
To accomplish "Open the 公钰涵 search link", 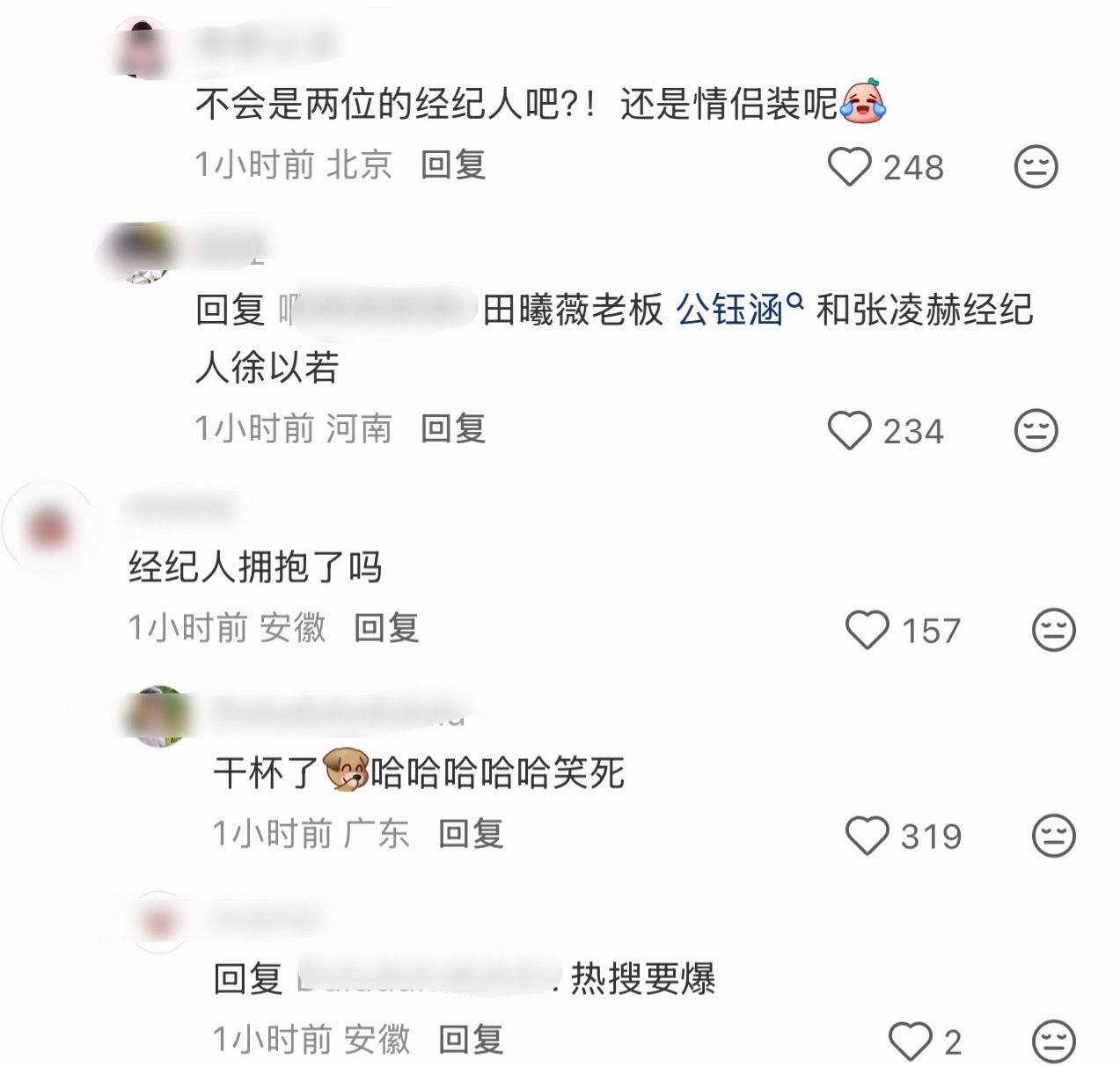I will [x=739, y=310].
